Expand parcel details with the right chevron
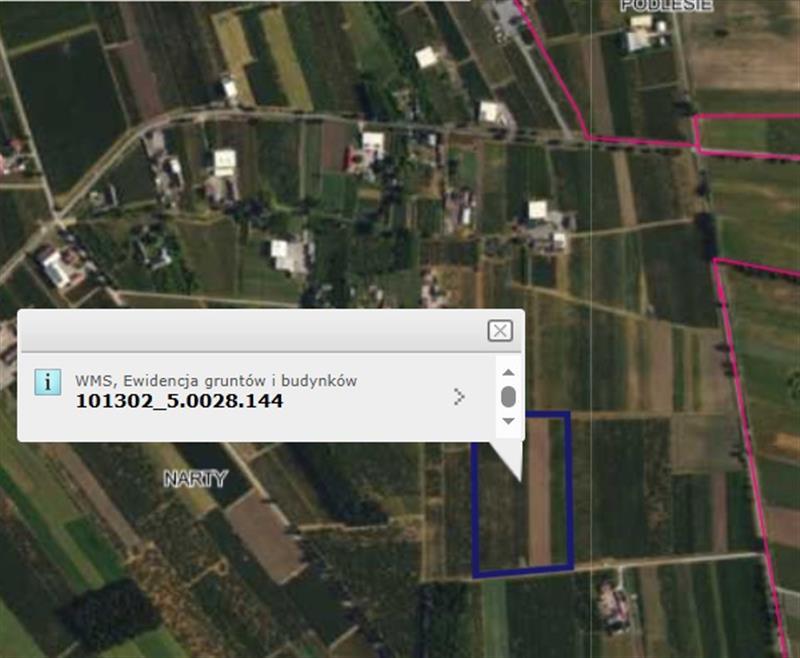Screen dimensions: 800x658 459,397
